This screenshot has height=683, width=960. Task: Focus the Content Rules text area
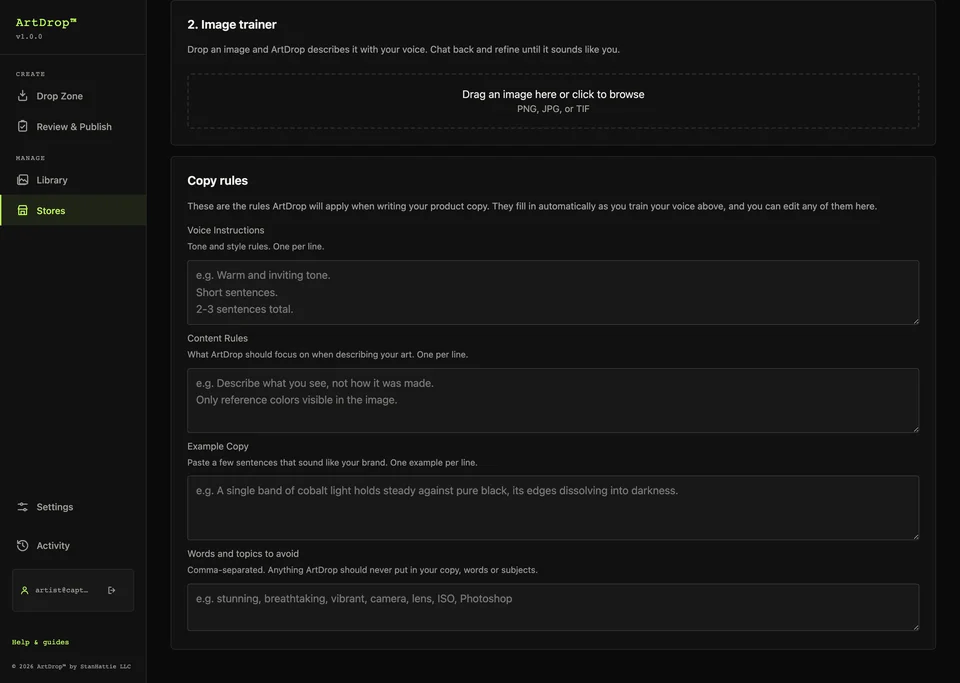tap(553, 400)
